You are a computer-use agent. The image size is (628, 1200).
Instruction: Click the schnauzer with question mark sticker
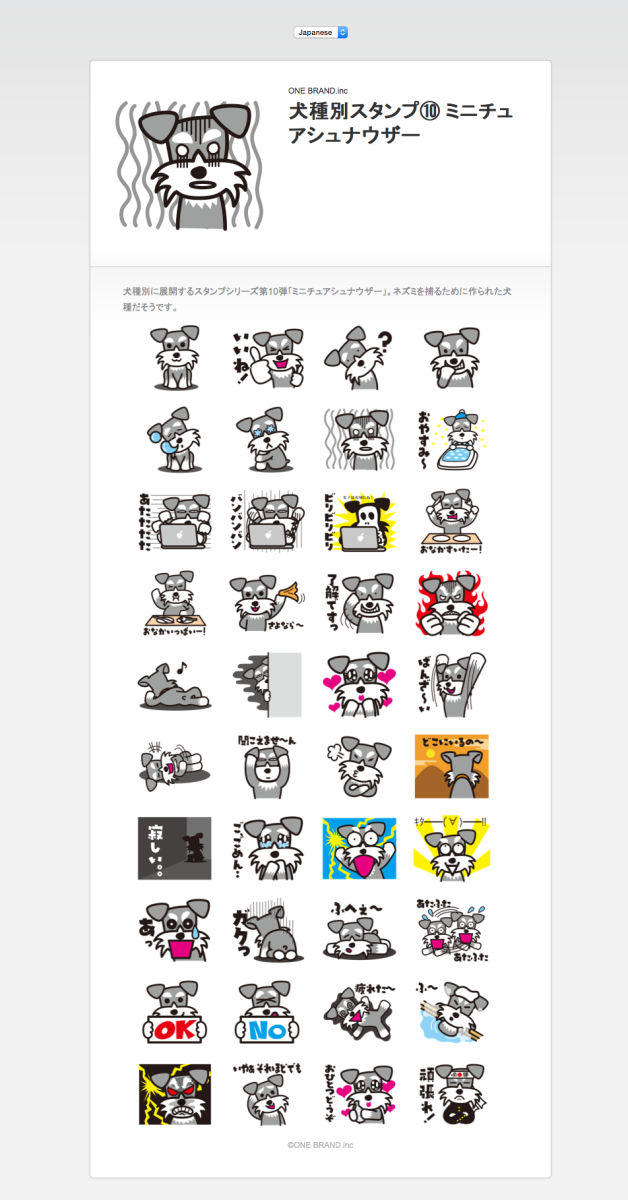(x=359, y=358)
